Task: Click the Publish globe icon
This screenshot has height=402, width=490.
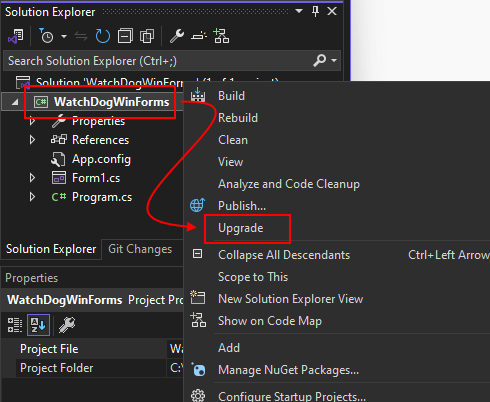Action: pos(197,205)
